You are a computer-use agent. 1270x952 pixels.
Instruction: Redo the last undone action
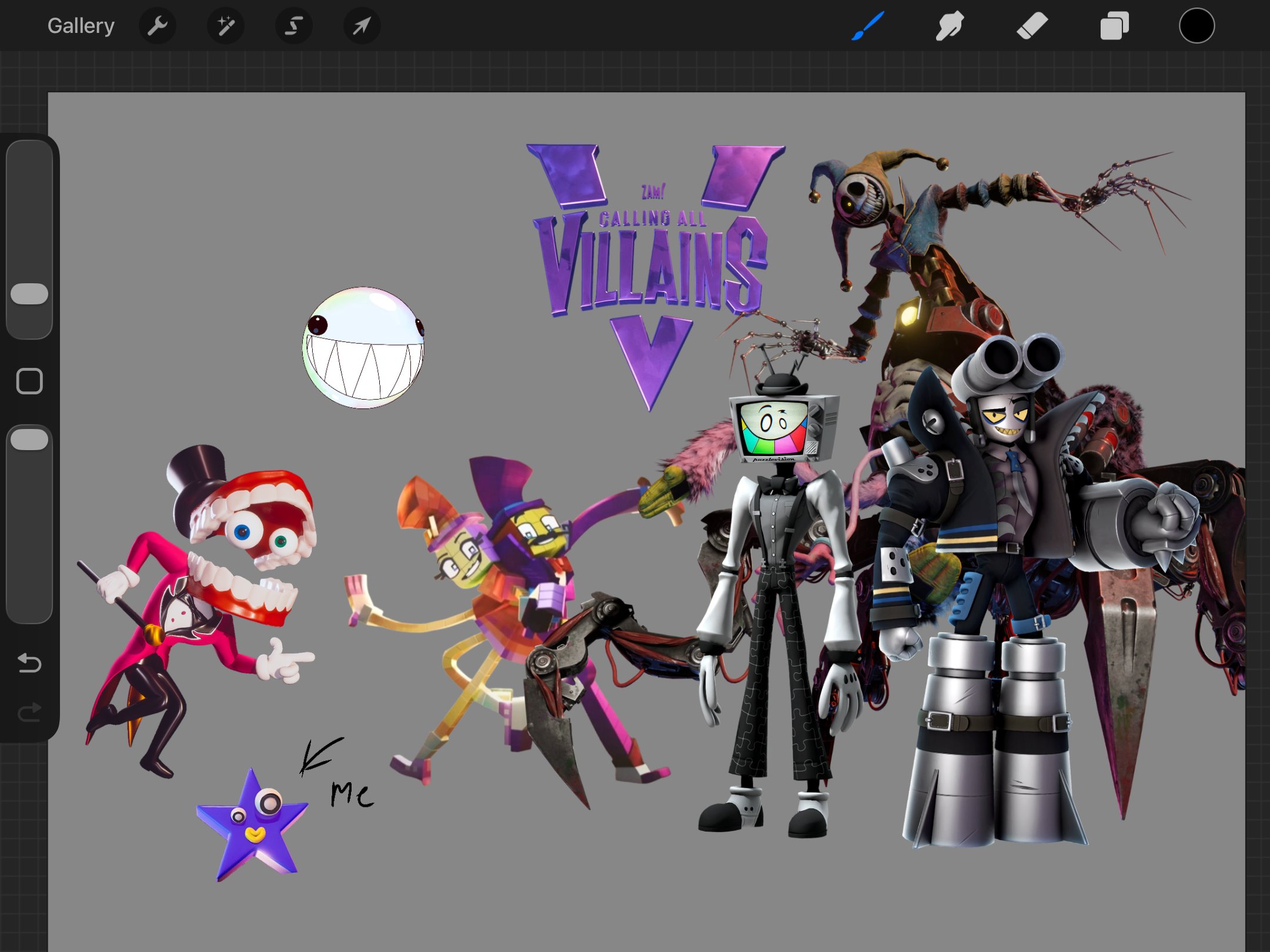coord(29,713)
